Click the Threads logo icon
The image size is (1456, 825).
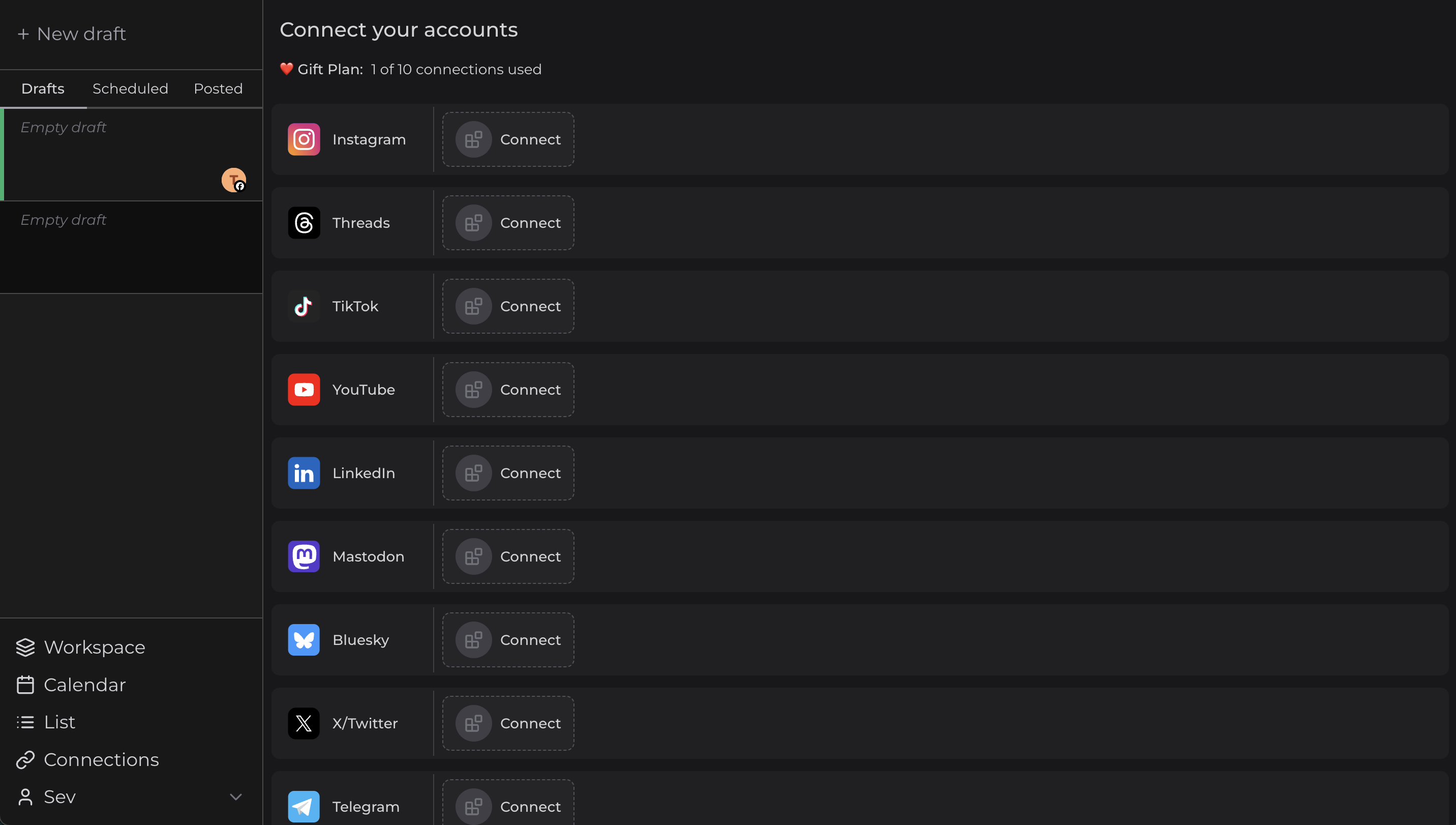pos(304,223)
